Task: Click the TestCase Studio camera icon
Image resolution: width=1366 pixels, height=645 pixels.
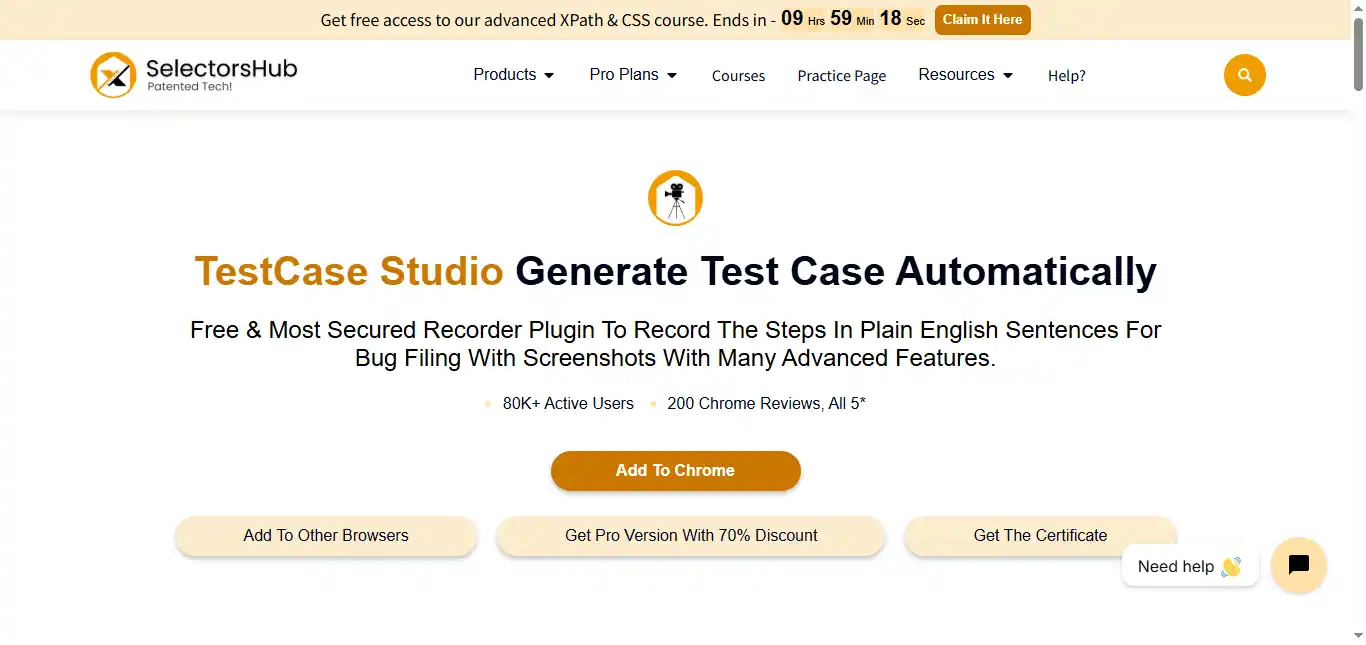Action: (675, 198)
